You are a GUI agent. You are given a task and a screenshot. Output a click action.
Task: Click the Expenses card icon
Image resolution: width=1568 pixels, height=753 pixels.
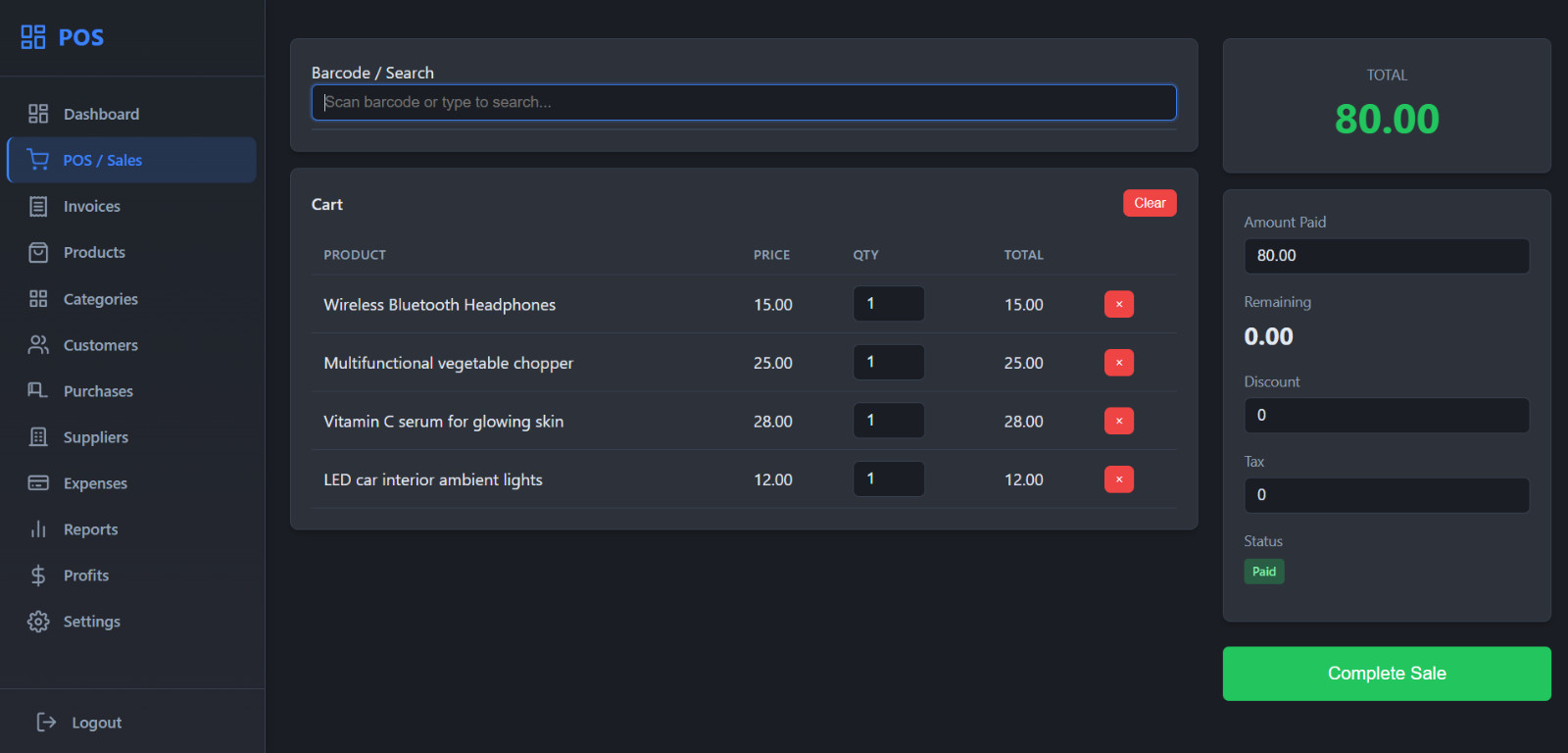coord(38,482)
